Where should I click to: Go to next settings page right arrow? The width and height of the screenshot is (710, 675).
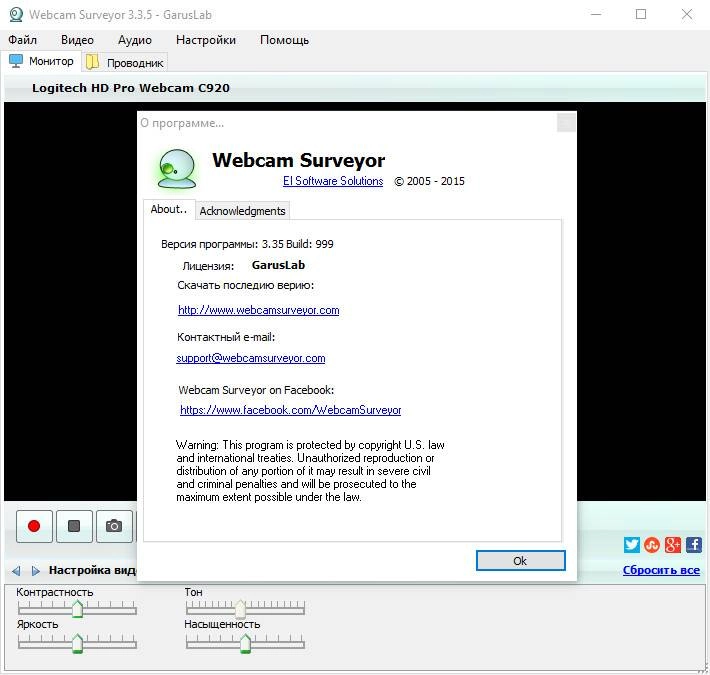pos(35,571)
